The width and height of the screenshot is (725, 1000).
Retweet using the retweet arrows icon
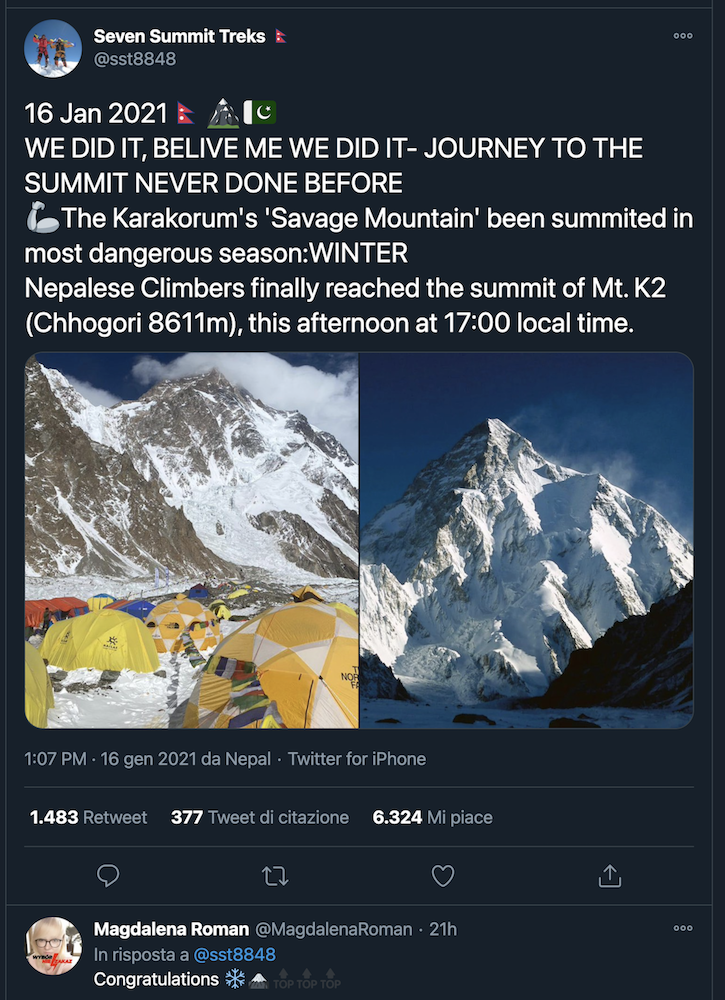(x=275, y=876)
